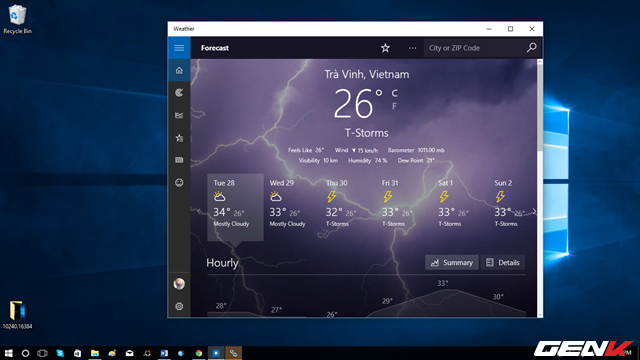This screenshot has height=360, width=640.
Task: Open the Recycle Bin desktop icon
Action: (x=17, y=19)
